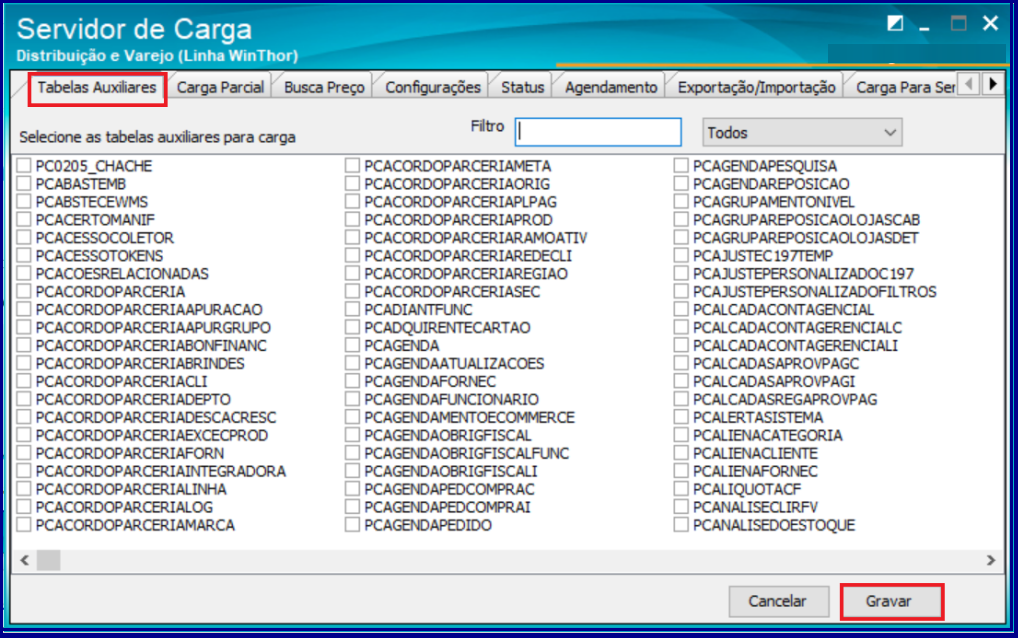1018x638 pixels.
Task: Tick the PCACERTOMANIF checkbox
Action: pyautogui.click(x=24, y=219)
